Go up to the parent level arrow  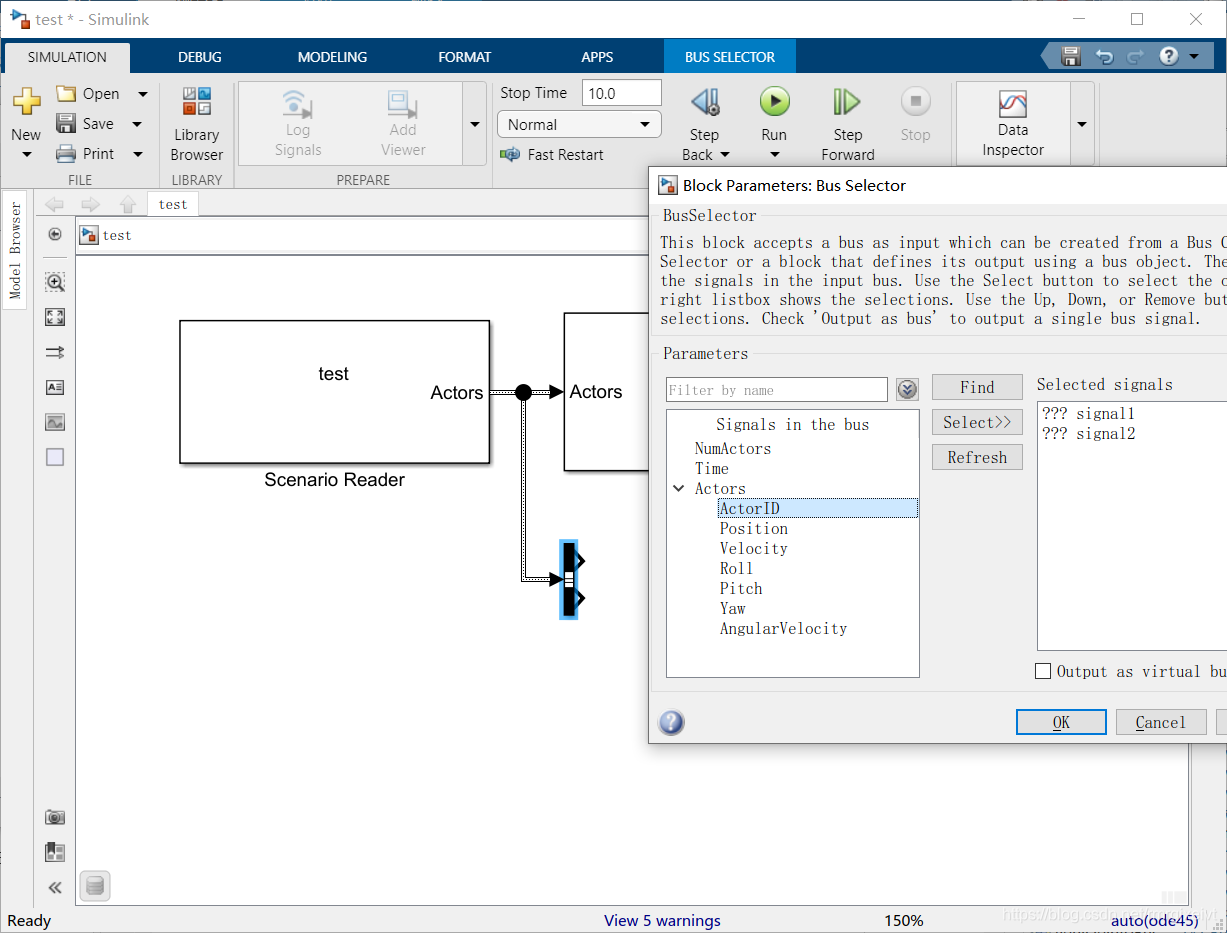(x=127, y=204)
